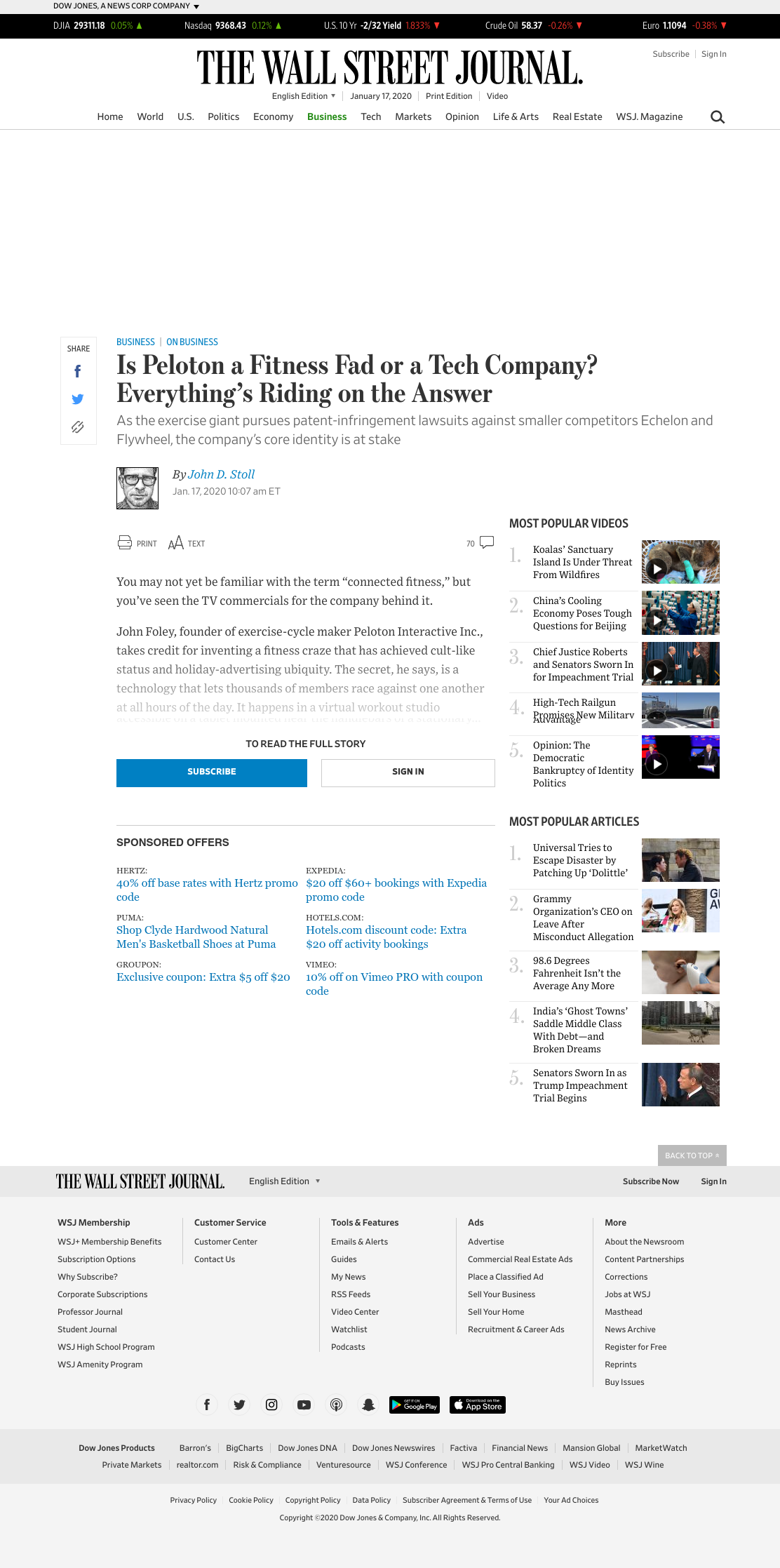Open the Politics section
The width and height of the screenshot is (780, 1568).
tap(224, 116)
